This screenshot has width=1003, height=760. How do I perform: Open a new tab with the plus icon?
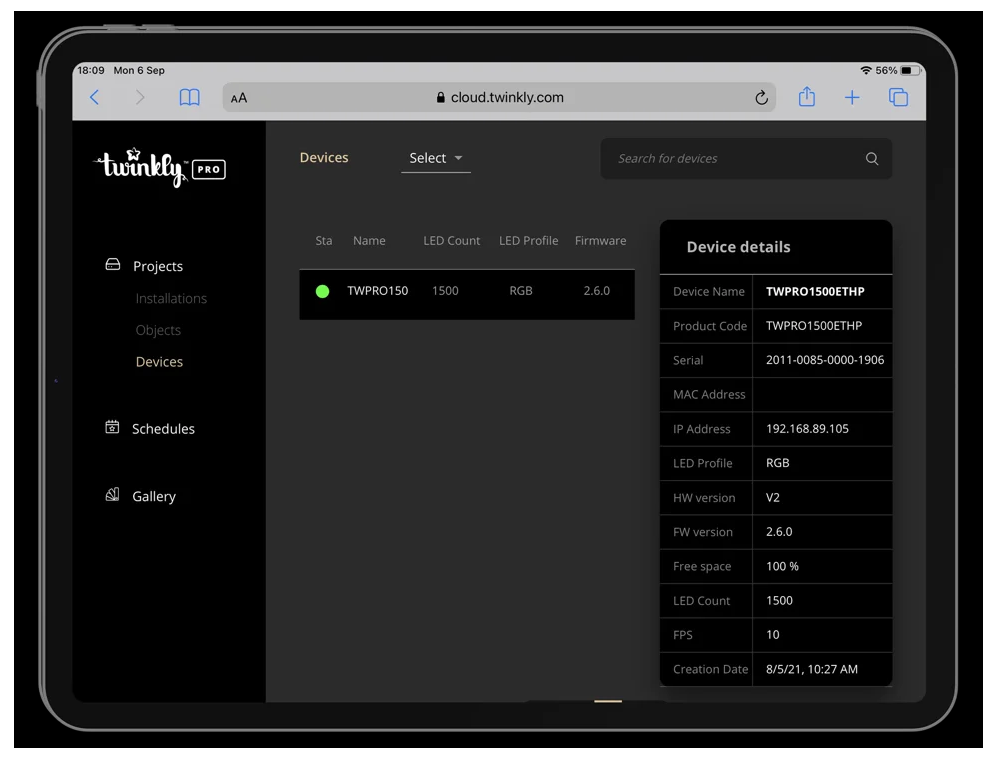(x=852, y=97)
